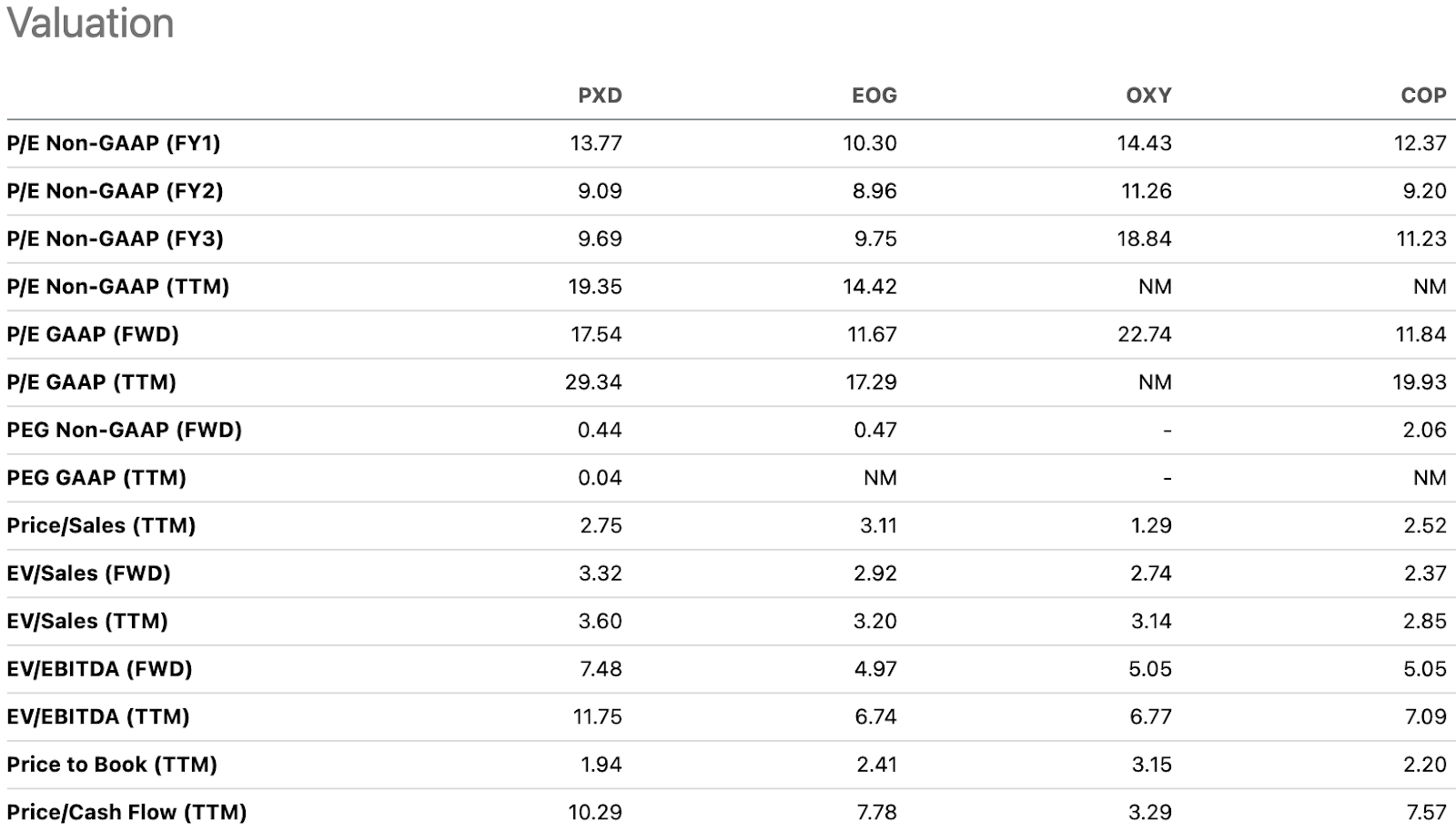Image resolution: width=1456 pixels, height=832 pixels.
Task: Click the Valuation section heading
Action: tap(90, 23)
